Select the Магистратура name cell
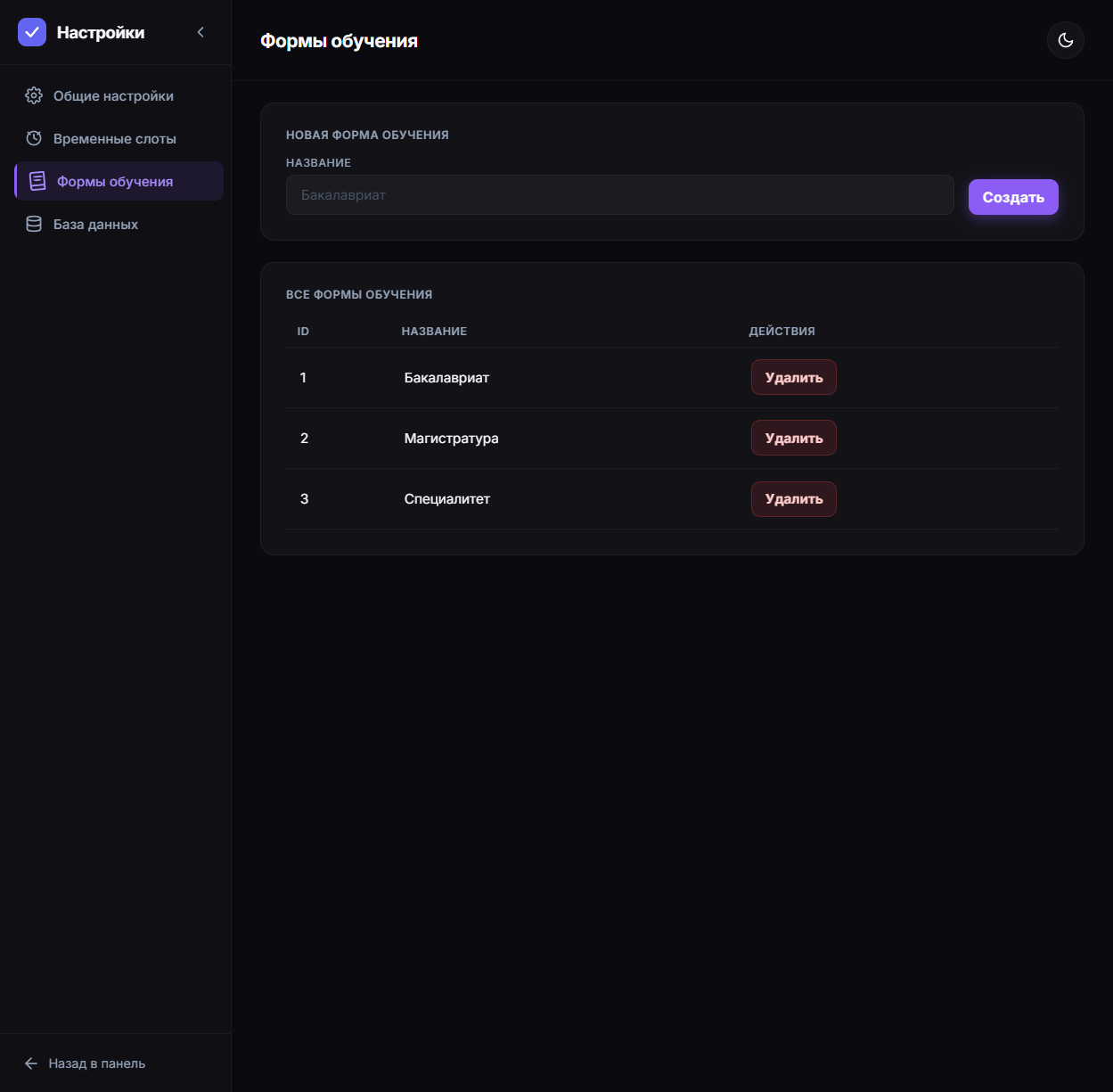This screenshot has height=1092, width=1113. tap(451, 438)
